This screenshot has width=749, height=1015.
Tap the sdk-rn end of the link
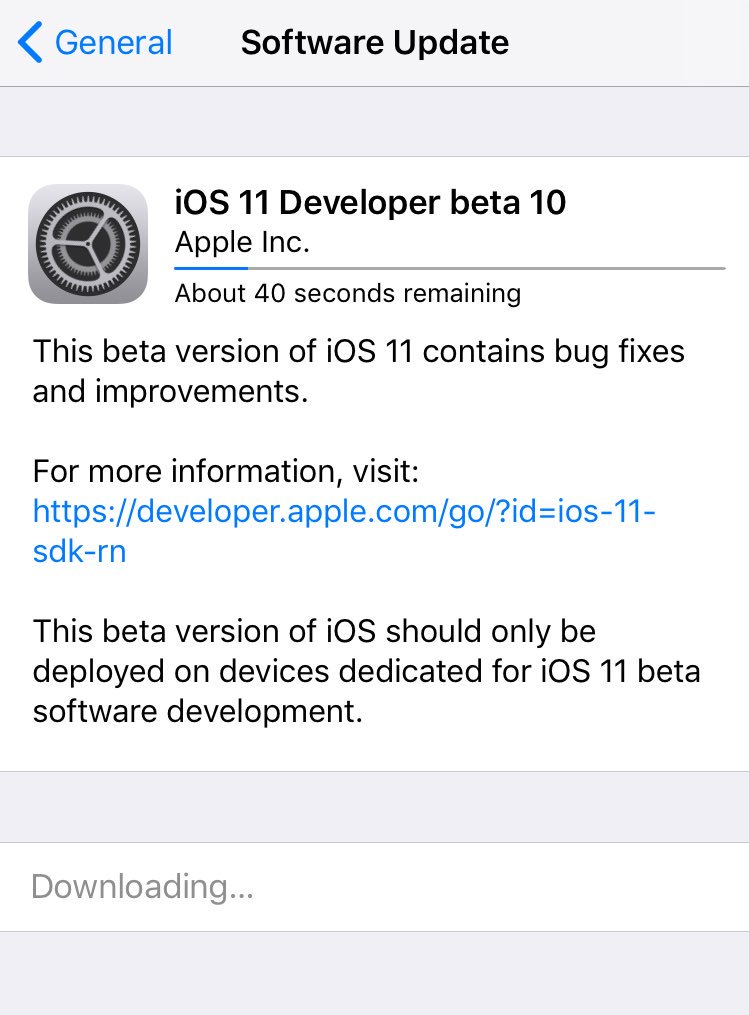(80, 552)
